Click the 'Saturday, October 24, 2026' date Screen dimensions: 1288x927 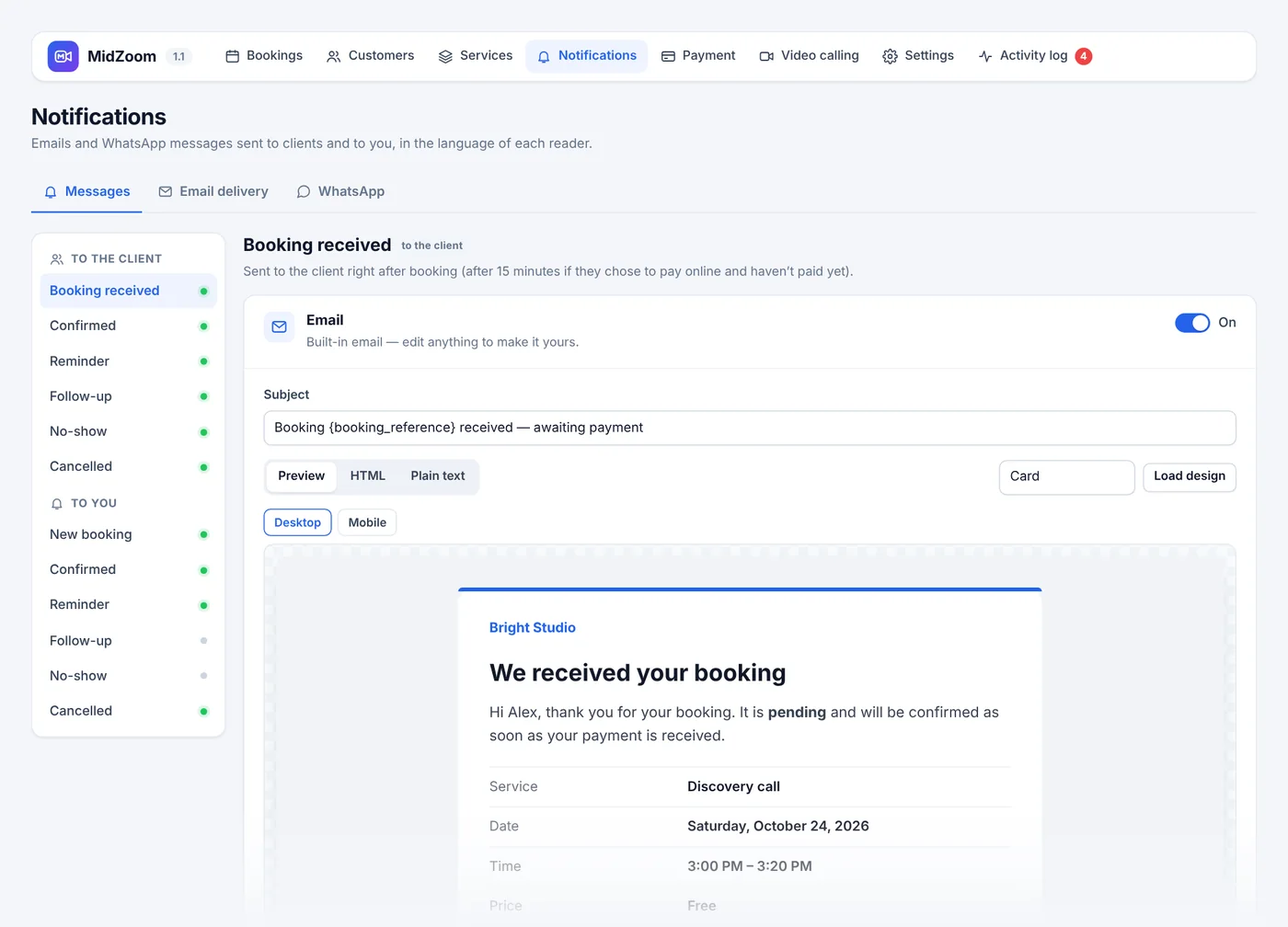pyautogui.click(x=778, y=826)
